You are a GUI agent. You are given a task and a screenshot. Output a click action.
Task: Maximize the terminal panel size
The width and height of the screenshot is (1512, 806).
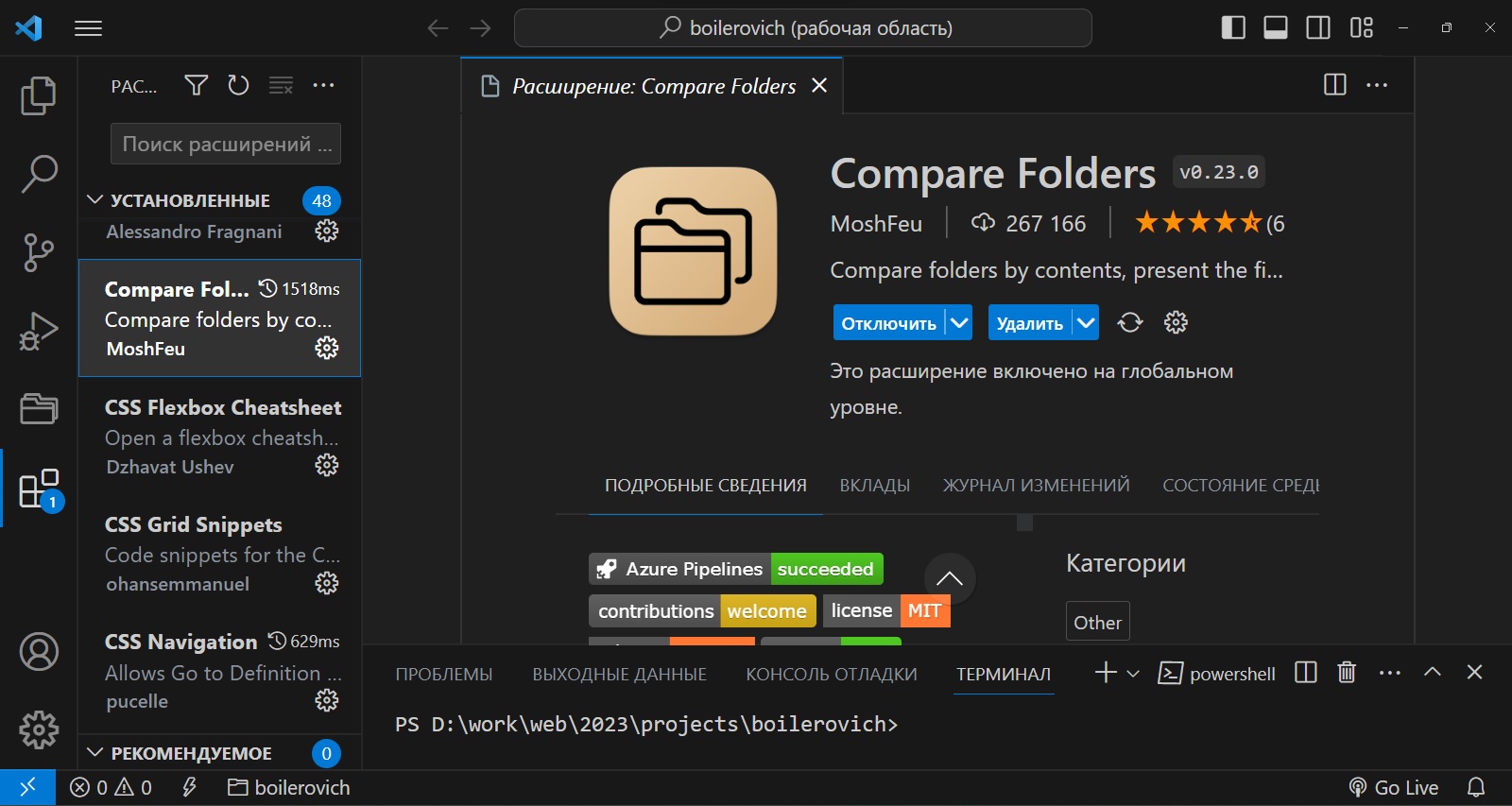tap(1433, 672)
